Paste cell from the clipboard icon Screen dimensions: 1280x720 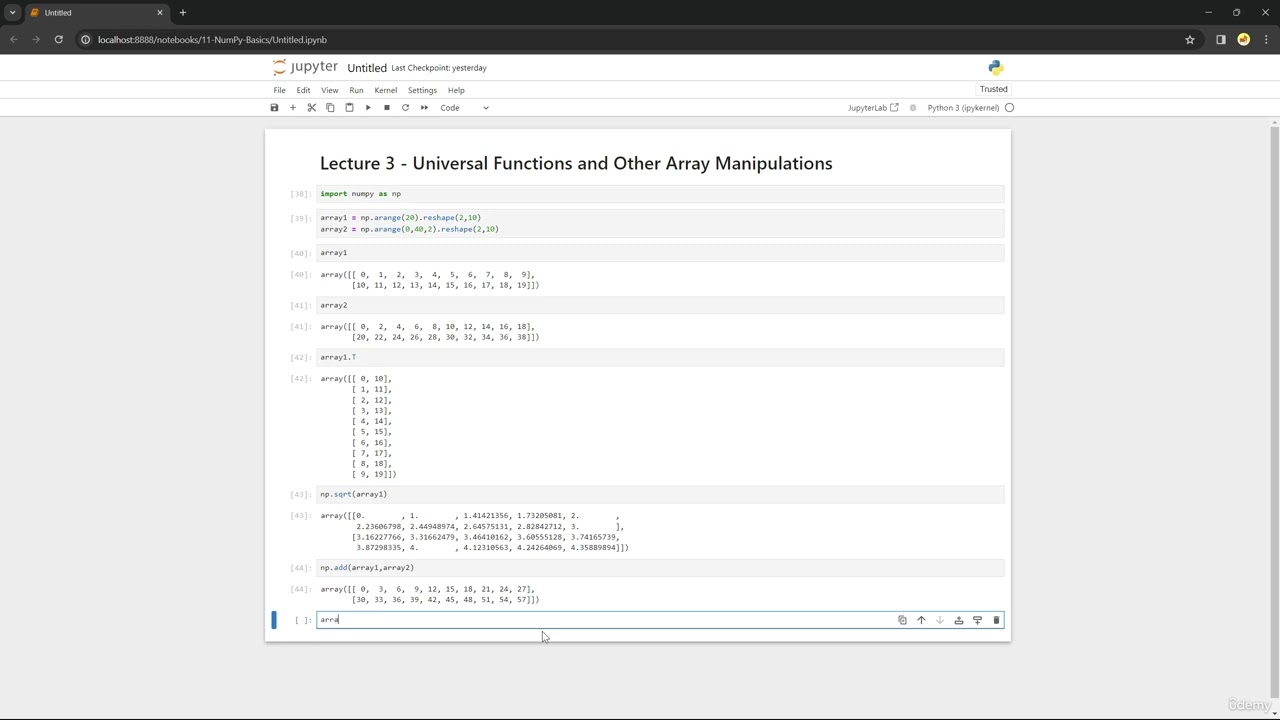click(349, 107)
